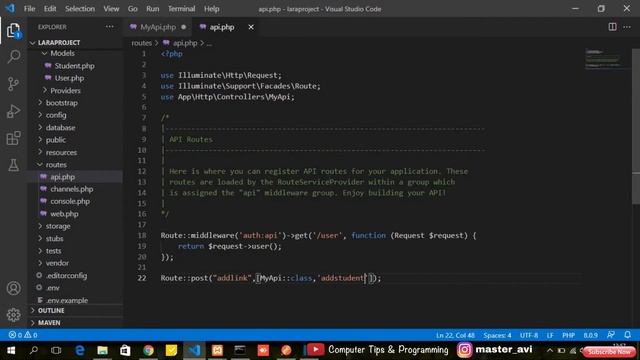Click LF end-of-line selector
Image resolution: width=640 pixels, height=360 pixels.
coord(550,335)
